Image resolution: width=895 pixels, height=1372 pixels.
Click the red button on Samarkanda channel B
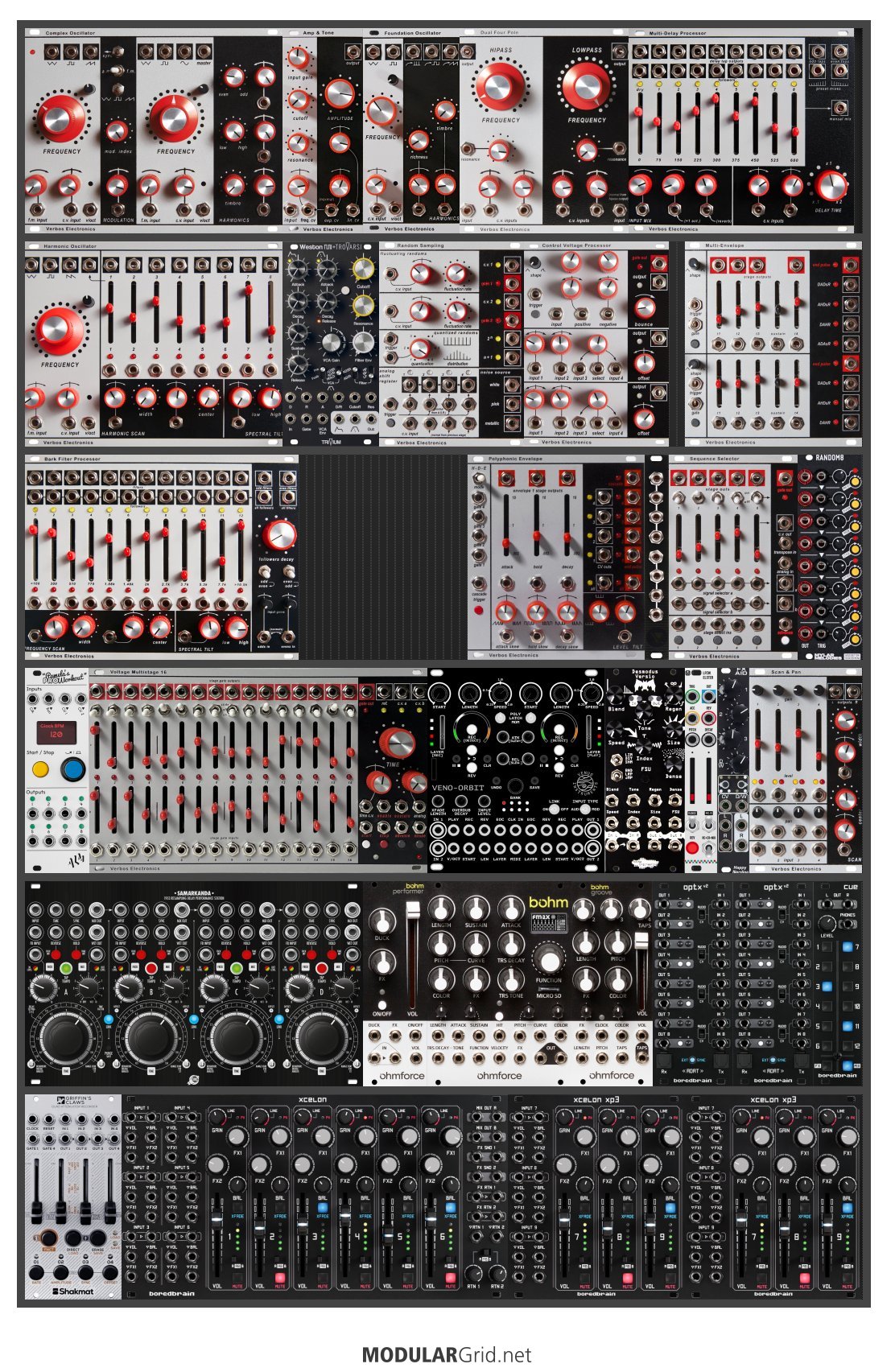pyautogui.click(x=151, y=967)
